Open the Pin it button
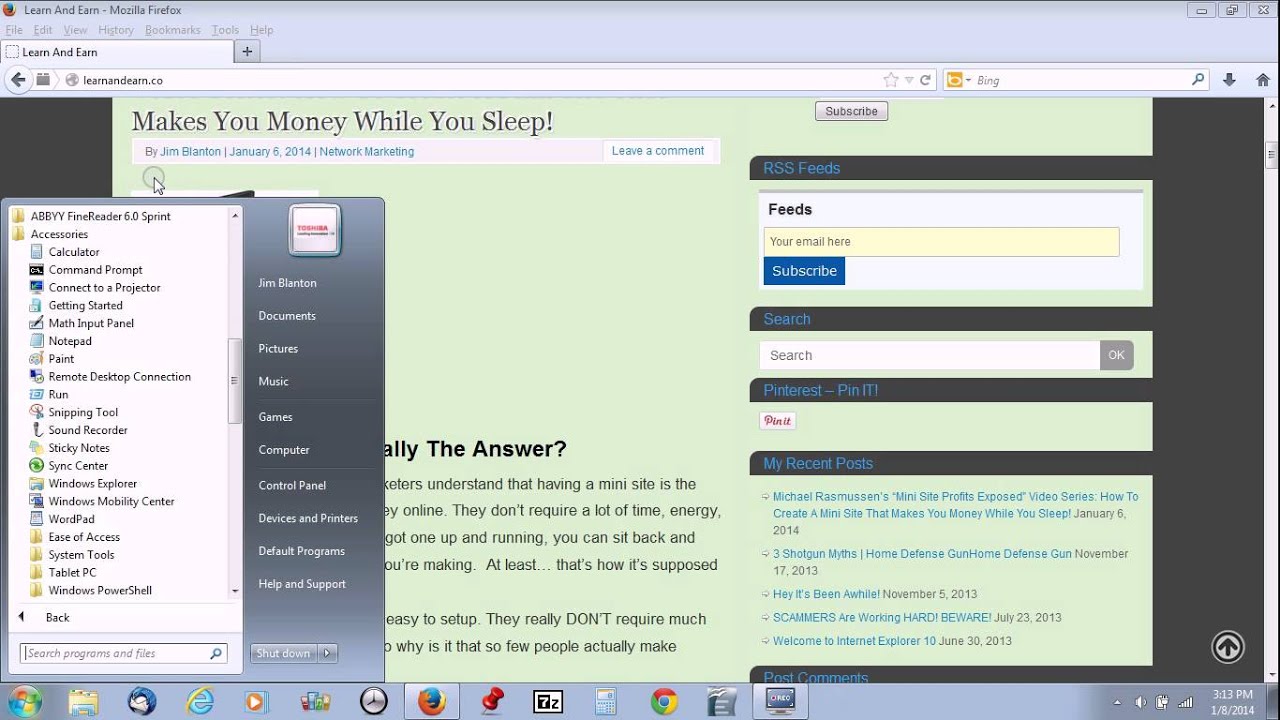Screen dimensions: 1280x720 click(x=777, y=421)
